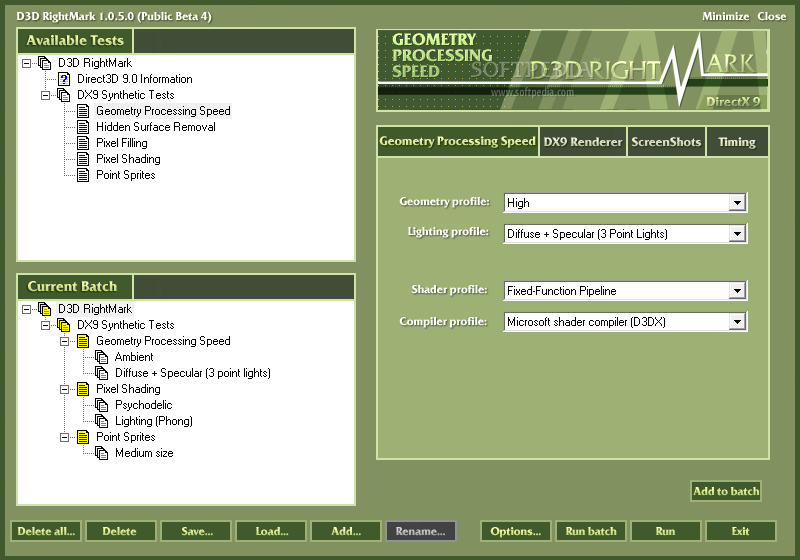Click the Add... button
The height and width of the screenshot is (560, 800).
[346, 531]
